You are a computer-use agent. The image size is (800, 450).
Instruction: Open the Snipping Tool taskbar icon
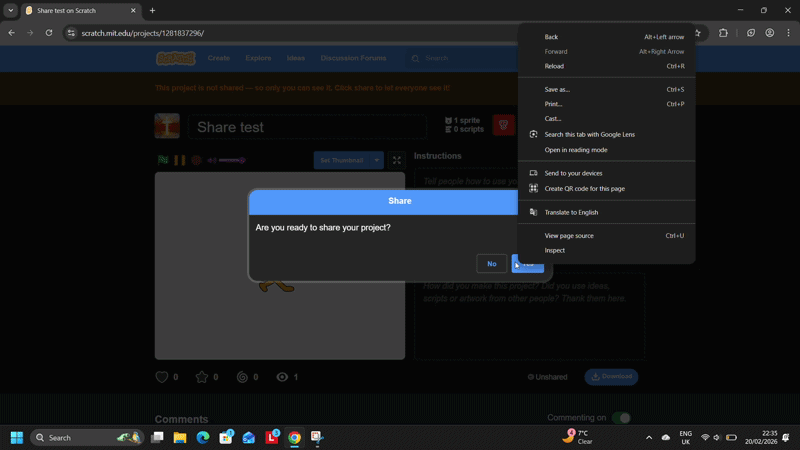point(317,437)
